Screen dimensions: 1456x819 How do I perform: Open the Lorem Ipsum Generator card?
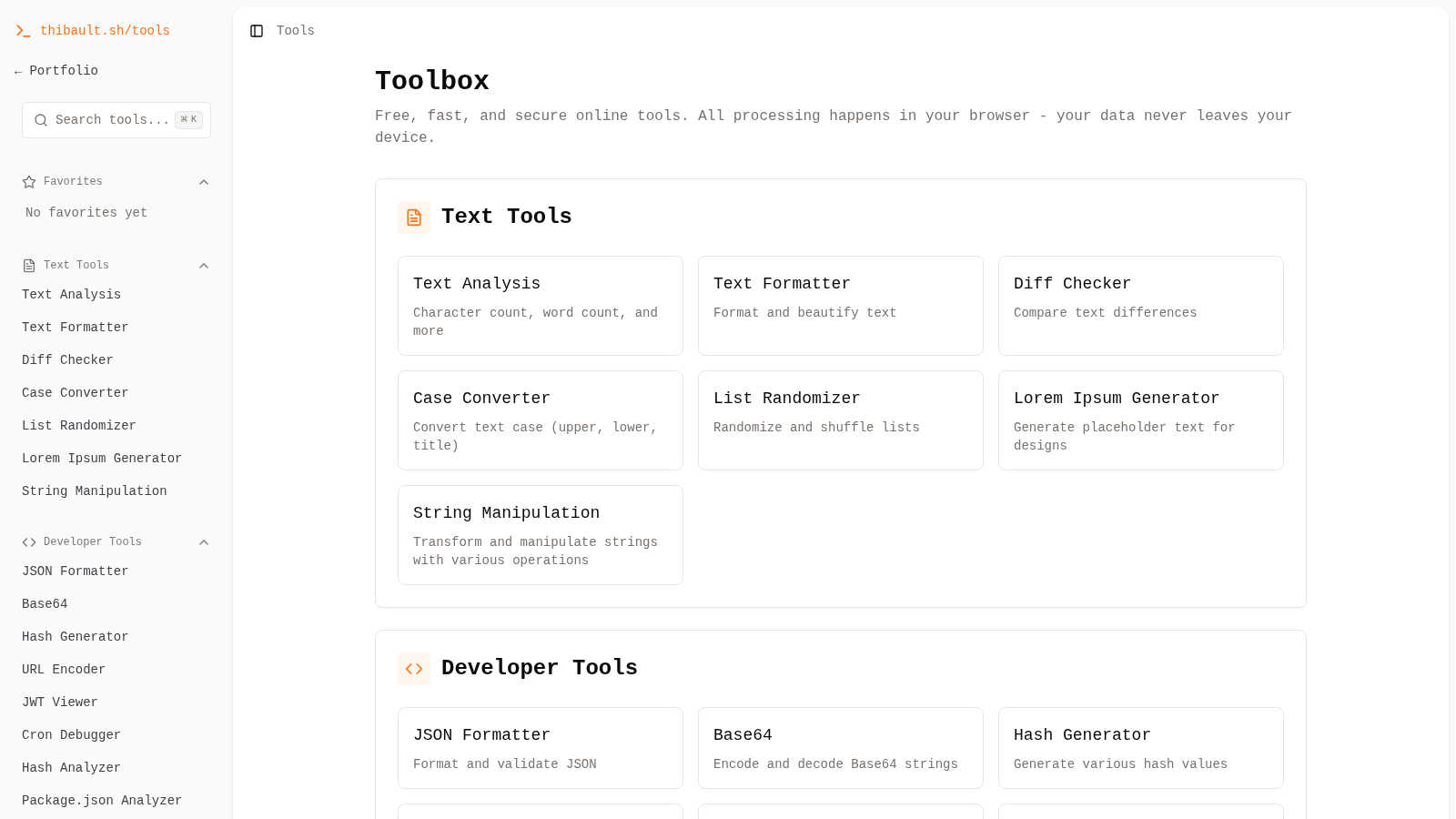coord(1141,420)
